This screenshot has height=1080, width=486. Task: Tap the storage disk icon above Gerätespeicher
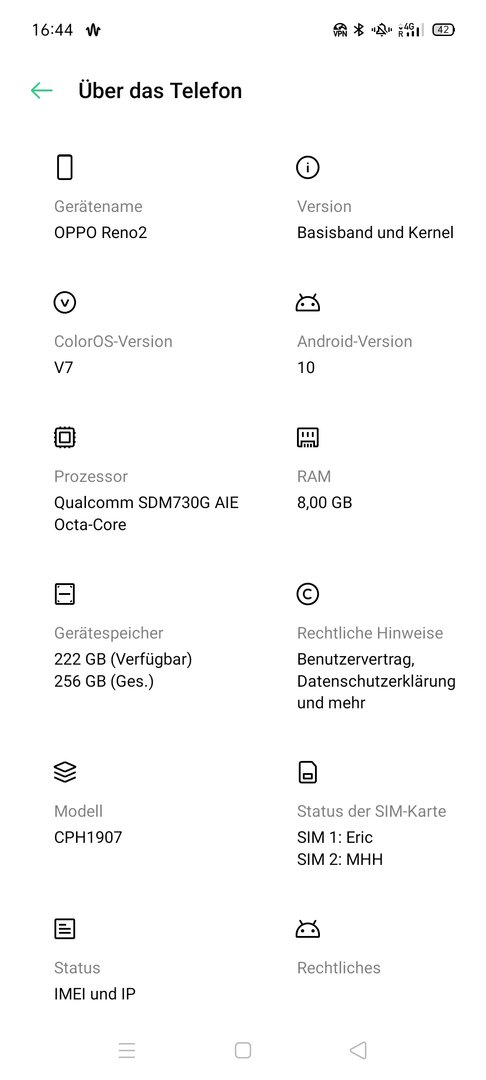point(65,594)
